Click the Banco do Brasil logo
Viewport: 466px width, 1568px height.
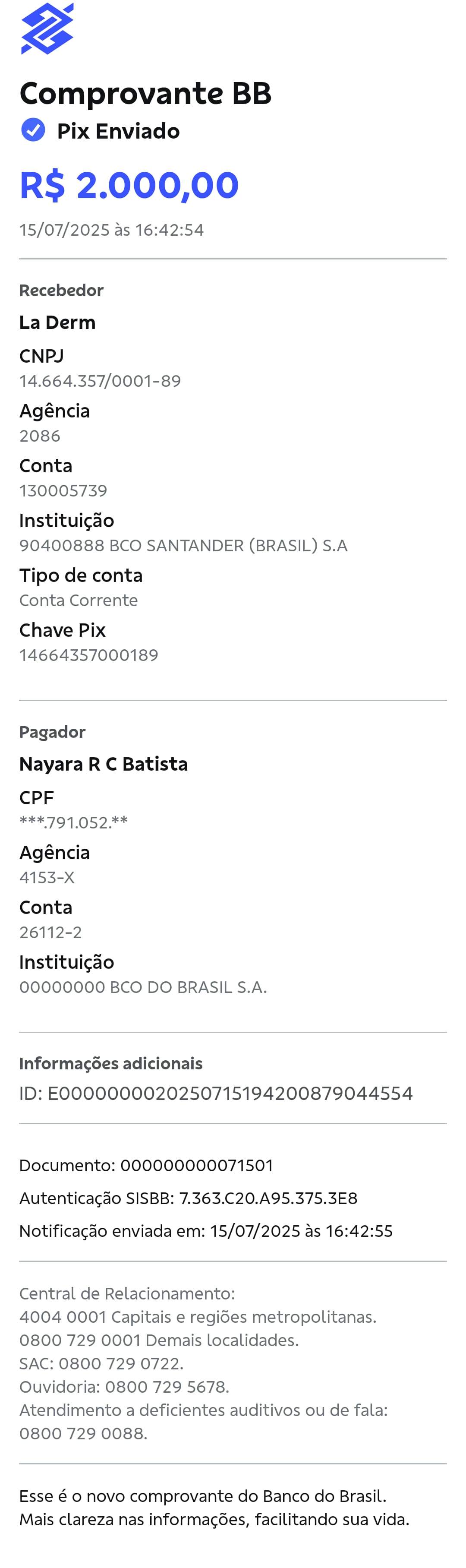(x=47, y=28)
